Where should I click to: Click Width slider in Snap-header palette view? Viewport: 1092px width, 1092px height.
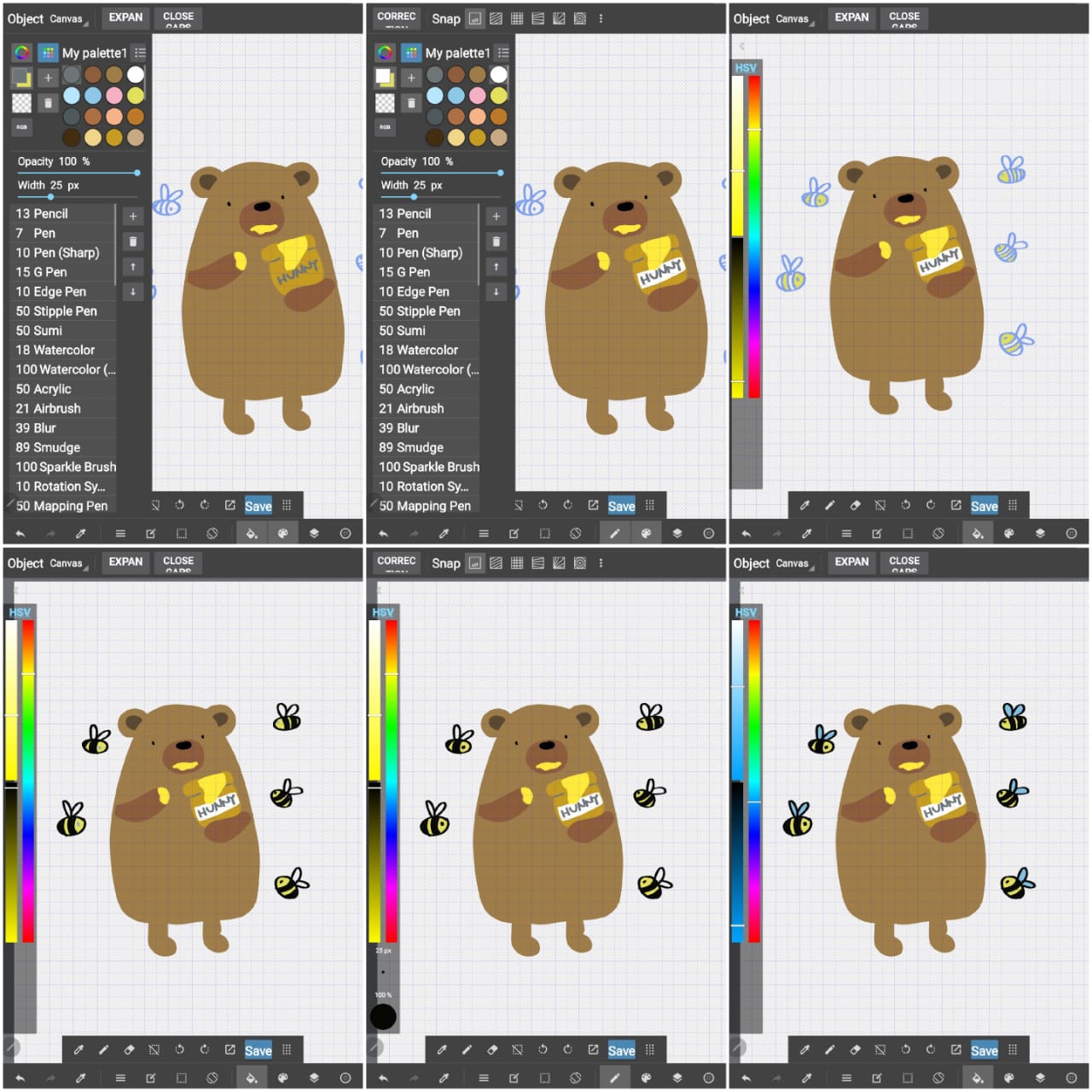(x=440, y=196)
